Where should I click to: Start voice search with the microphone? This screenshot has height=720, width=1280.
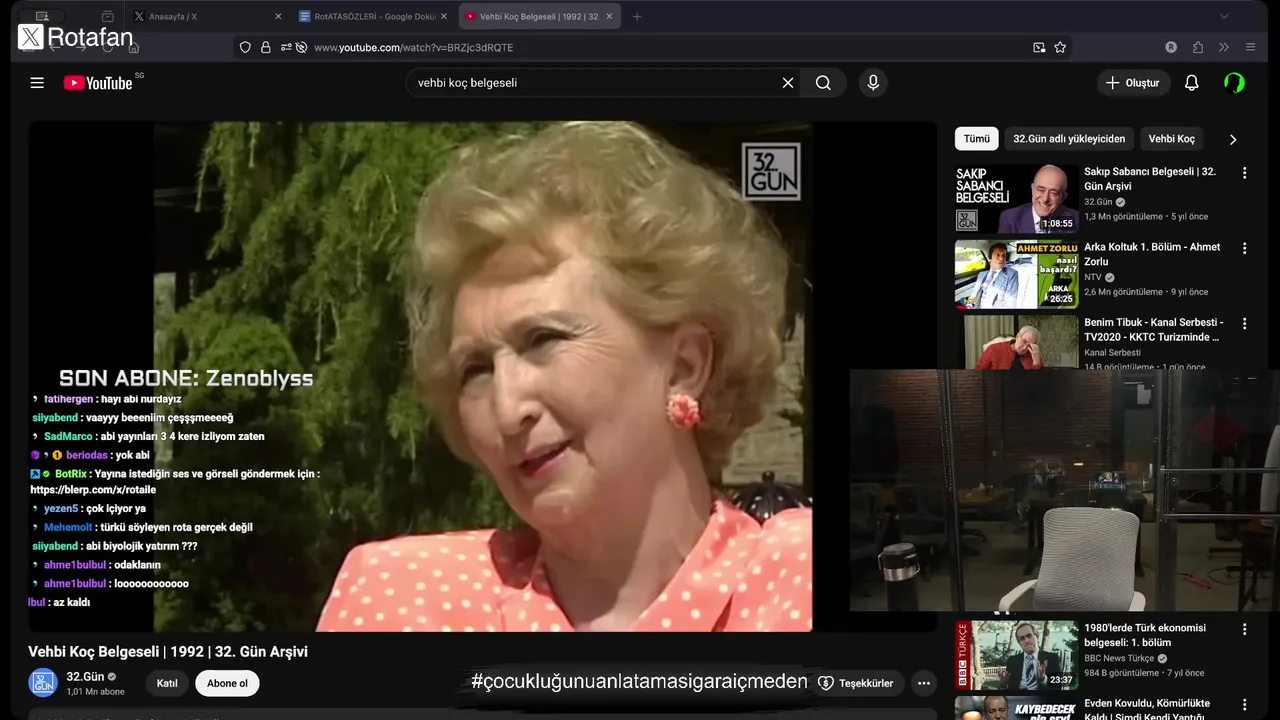pyautogui.click(x=873, y=83)
